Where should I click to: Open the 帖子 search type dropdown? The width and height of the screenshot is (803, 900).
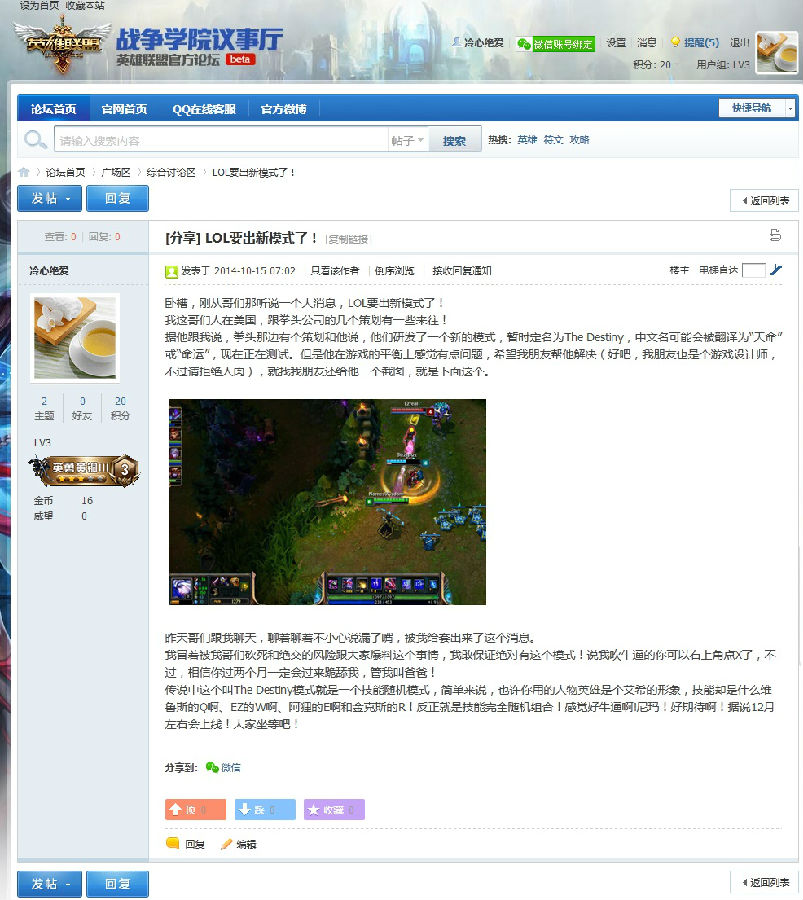[408, 141]
